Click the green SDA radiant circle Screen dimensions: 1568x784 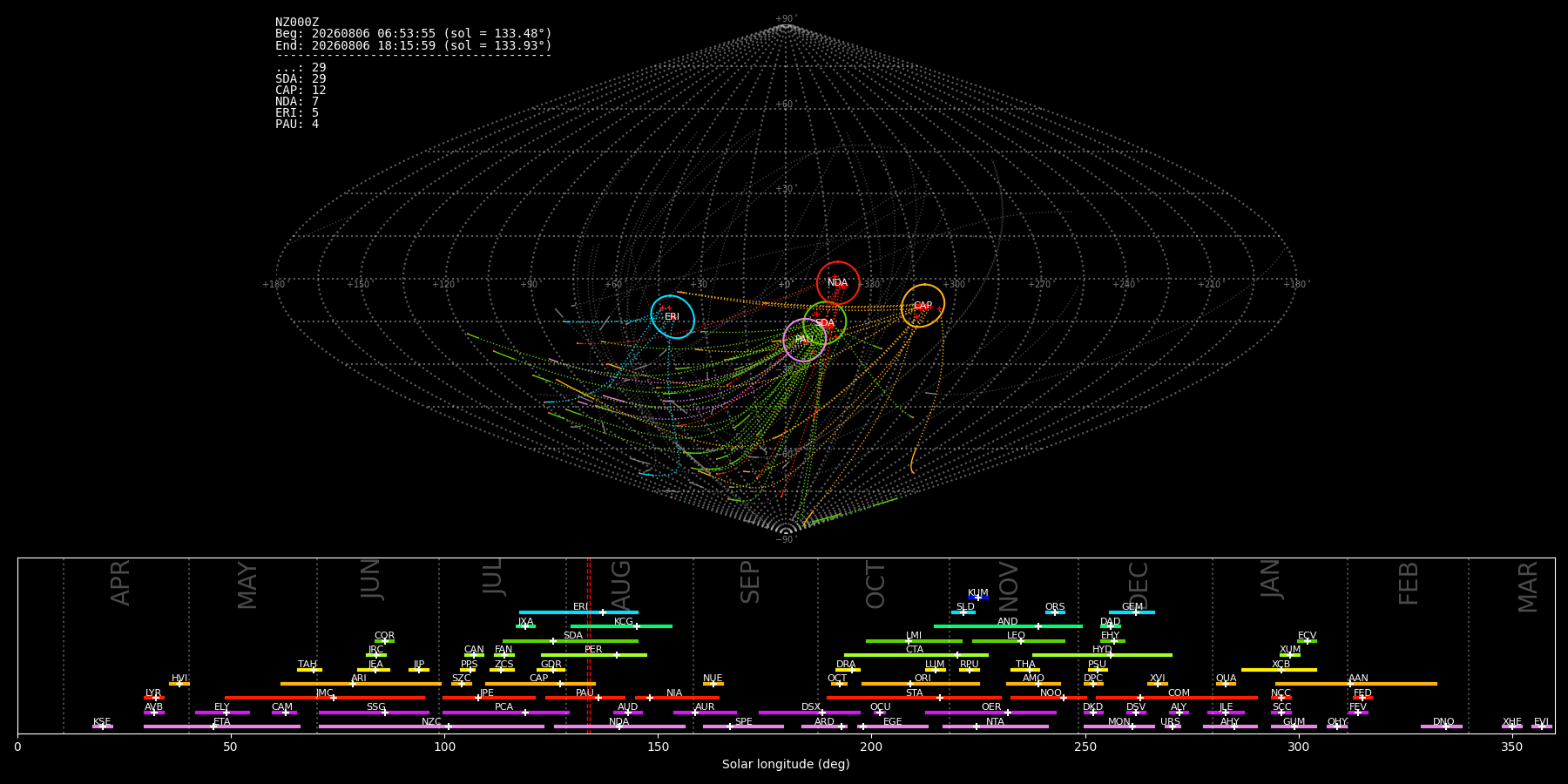(825, 323)
